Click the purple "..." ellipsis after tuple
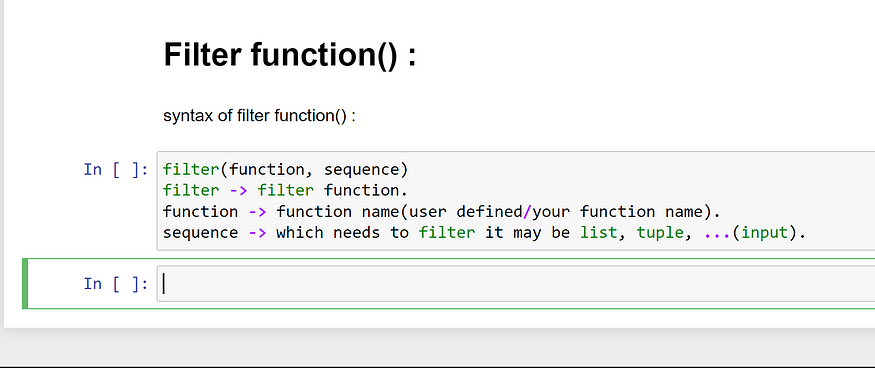This screenshot has height=368, width=875. tap(717, 233)
